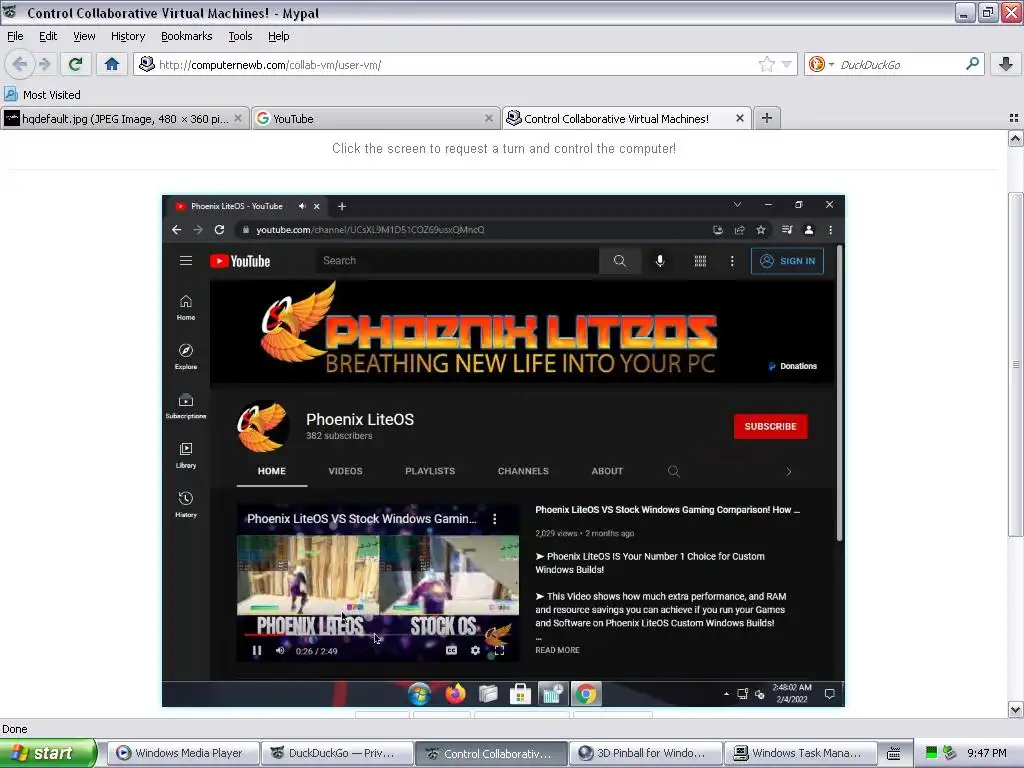Go to Mypal home page icon
Image resolution: width=1024 pixels, height=768 pixels.
click(x=112, y=64)
